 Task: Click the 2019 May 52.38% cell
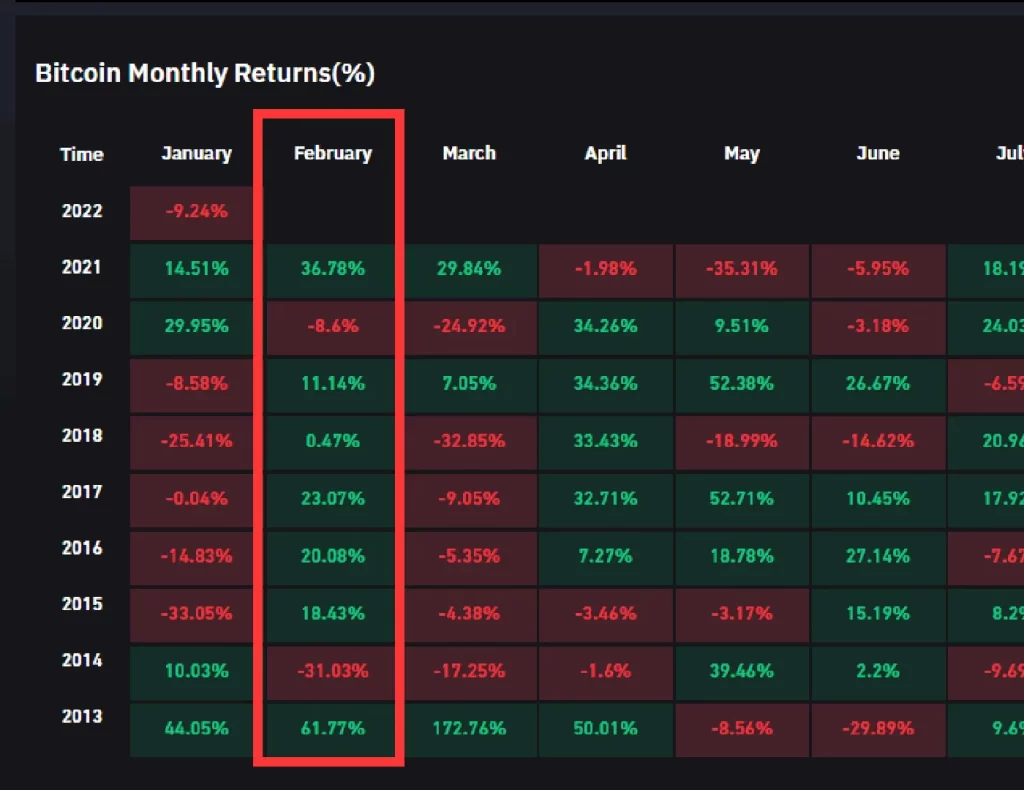[742, 385]
